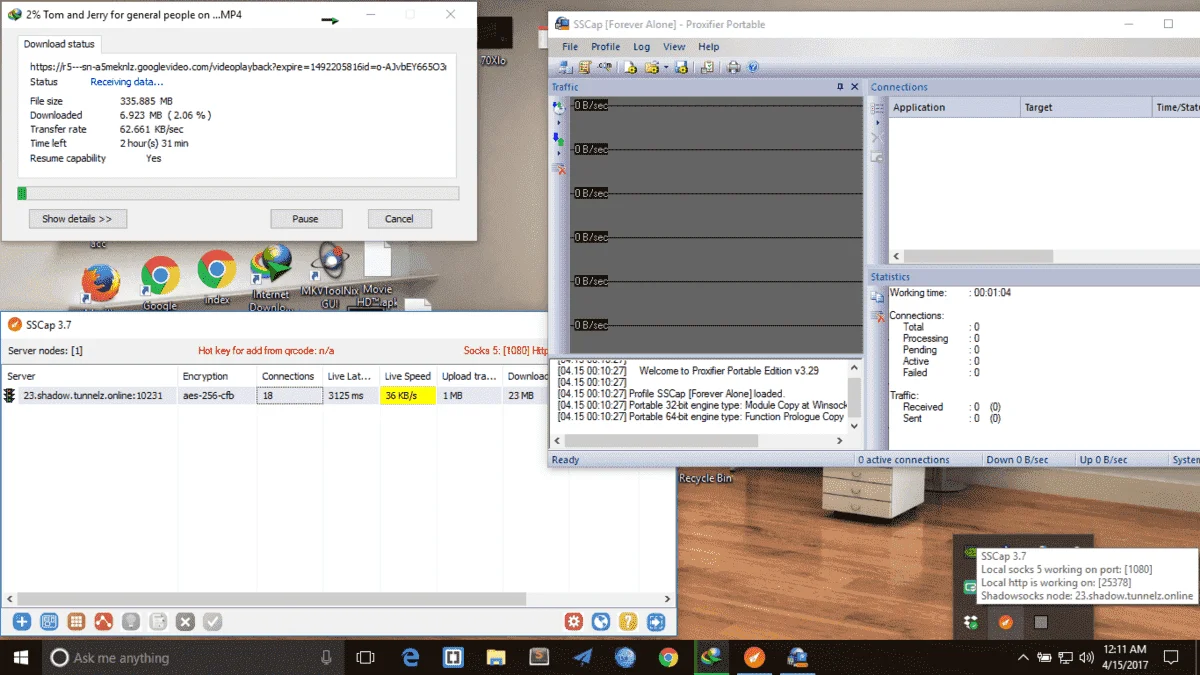
Task: Click the checklist clipboard icon in Proxifier toolbar
Action: point(707,67)
